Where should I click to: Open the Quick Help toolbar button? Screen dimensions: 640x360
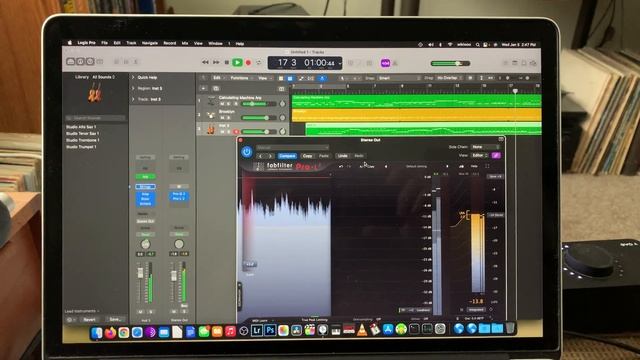90,62
